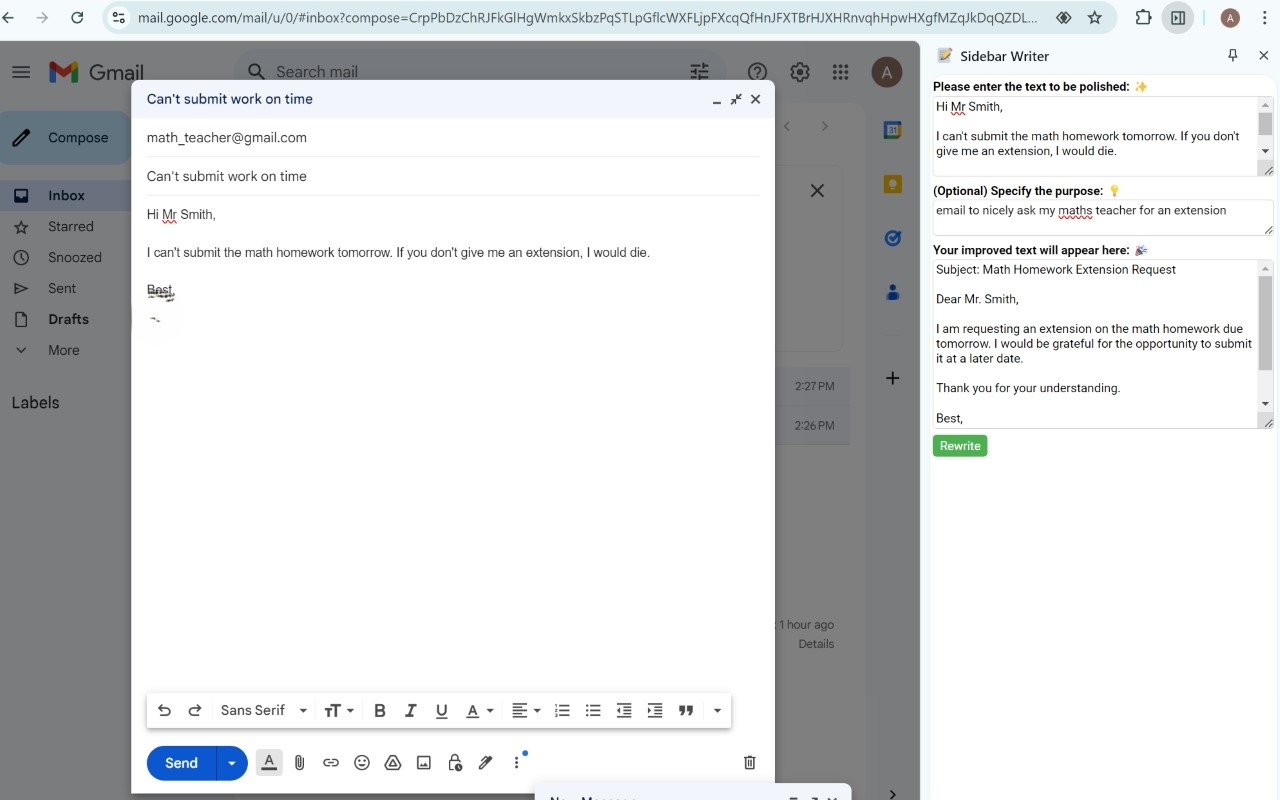
Task: Toggle italic formatting
Action: coord(410,711)
